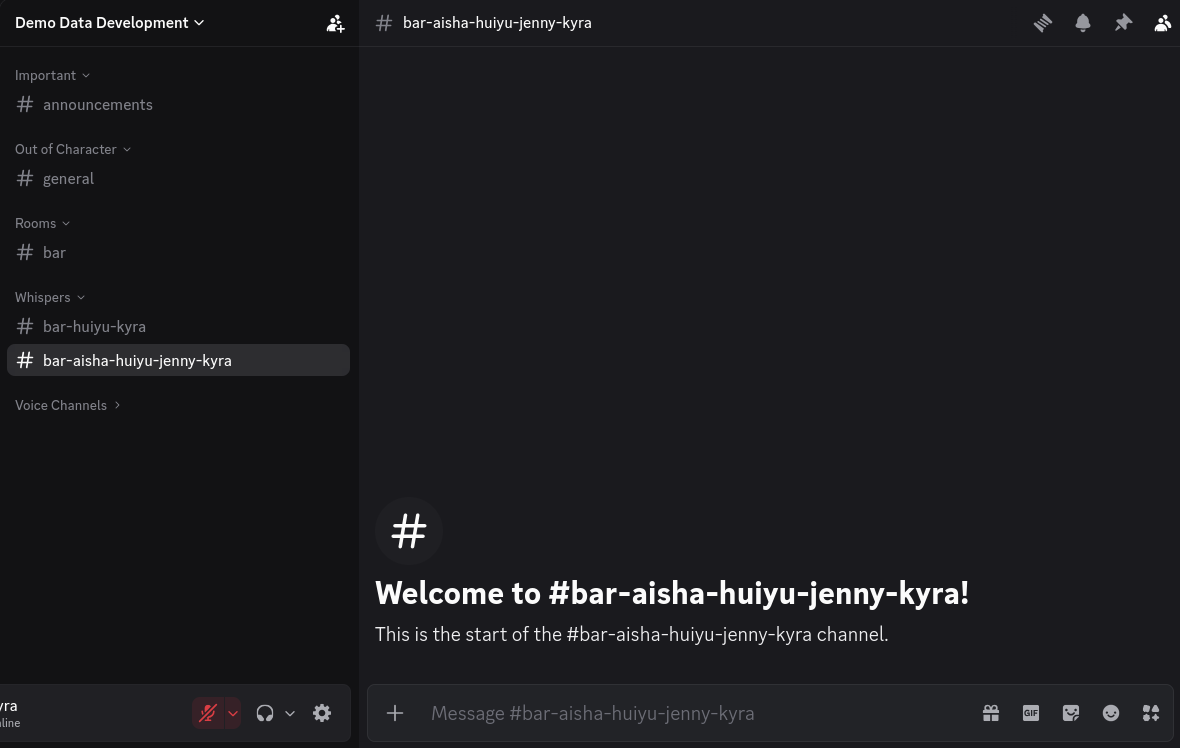
Task: Open the emoji picker
Action: (1111, 713)
